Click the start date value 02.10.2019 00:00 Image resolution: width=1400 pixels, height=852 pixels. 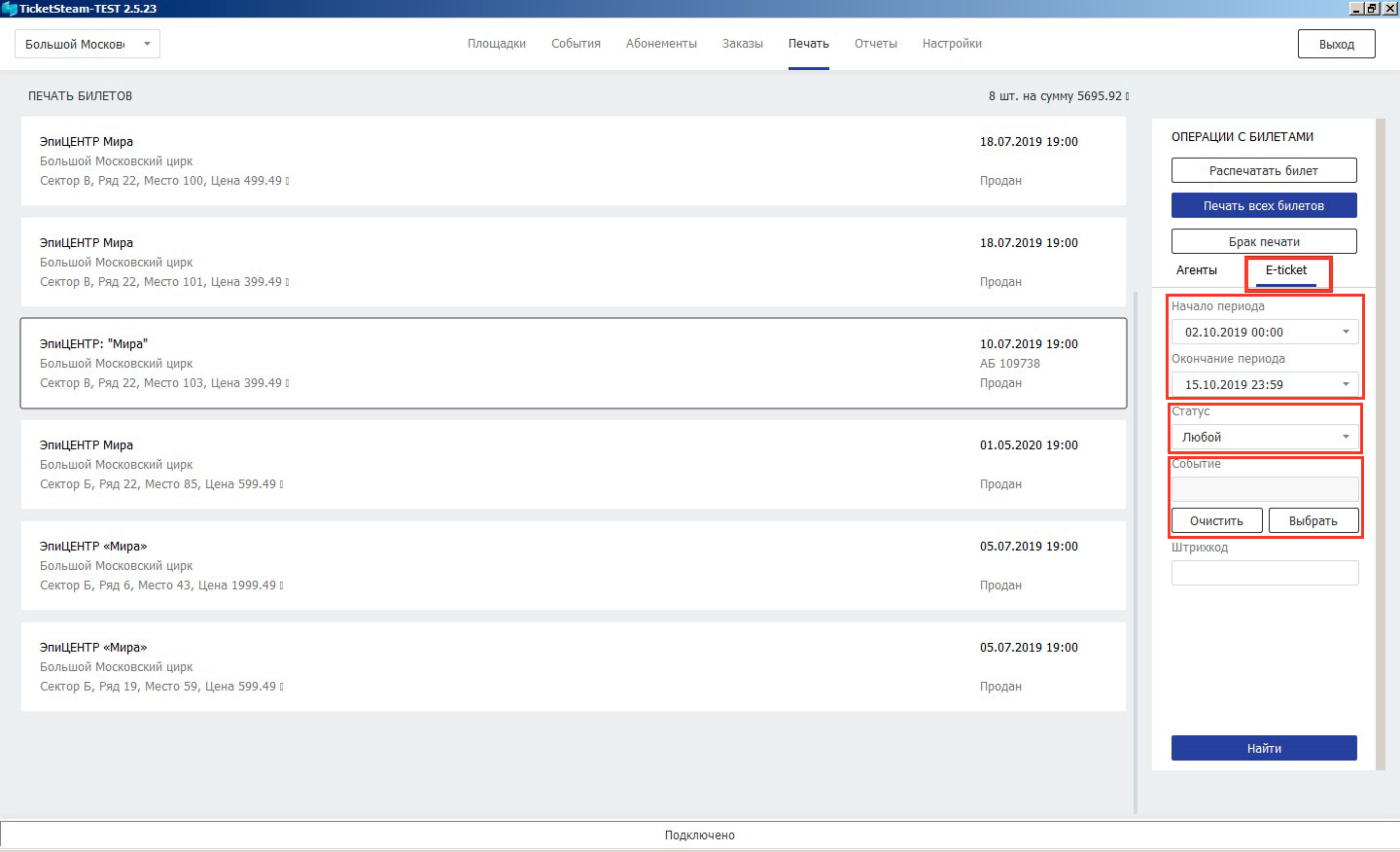tap(1234, 332)
